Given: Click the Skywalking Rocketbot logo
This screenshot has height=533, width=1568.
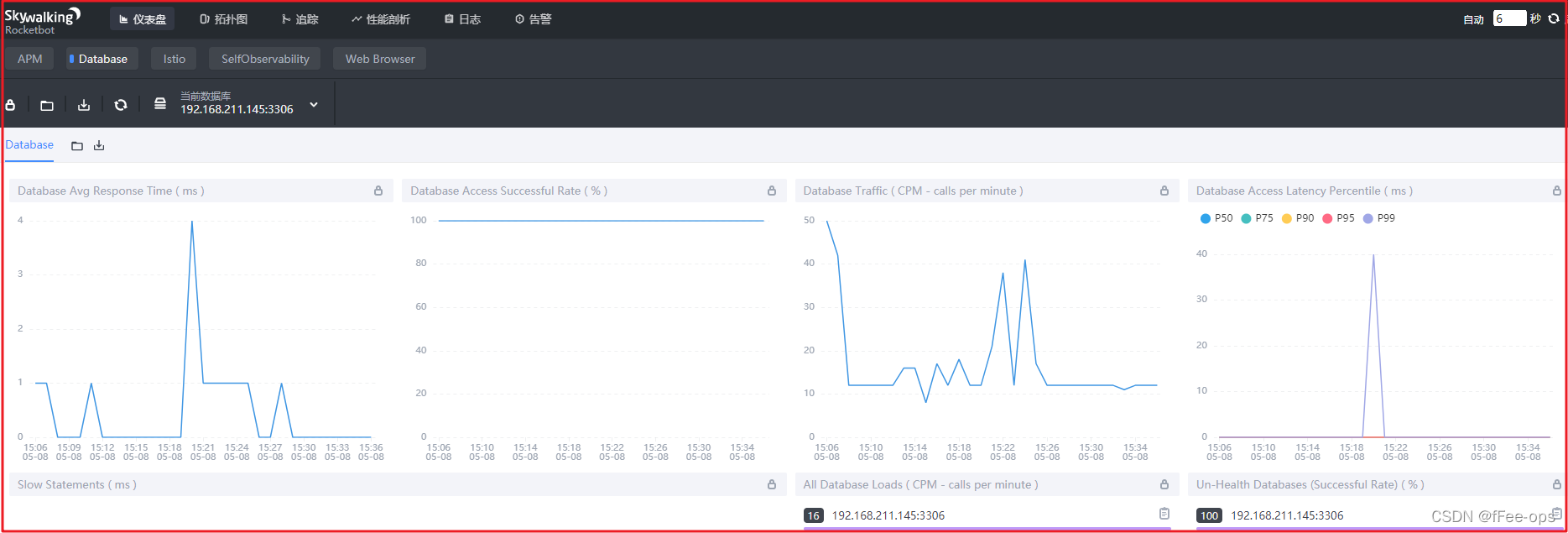Looking at the screenshot, I should tap(42, 21).
